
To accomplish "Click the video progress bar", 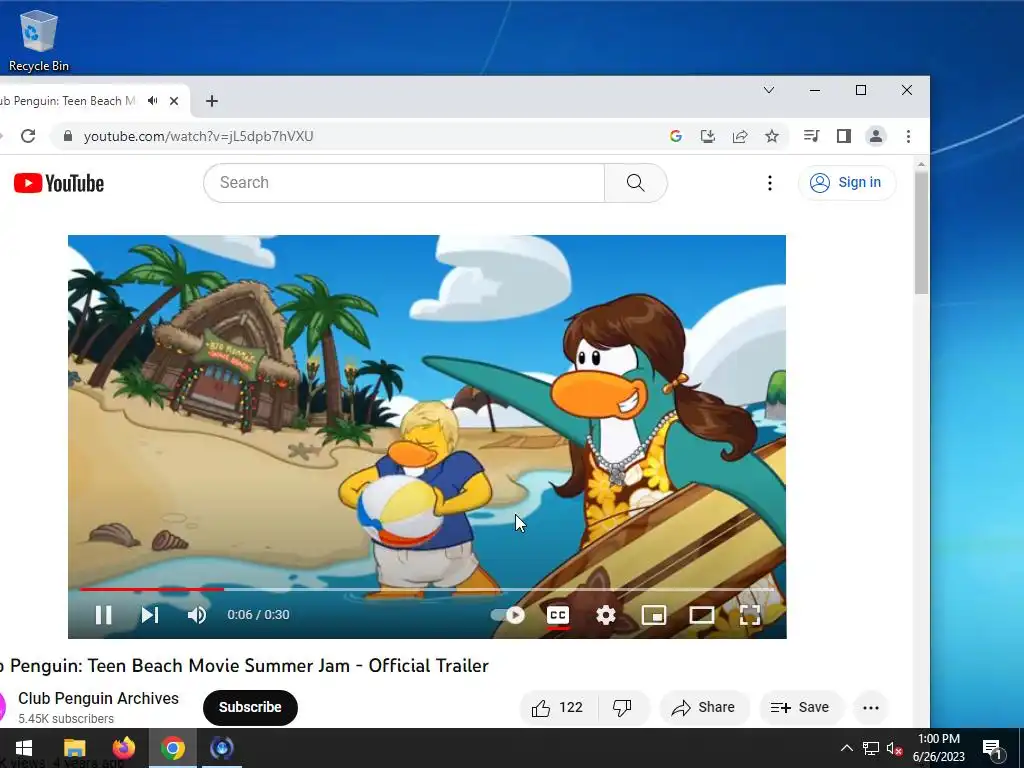I will coord(427,589).
